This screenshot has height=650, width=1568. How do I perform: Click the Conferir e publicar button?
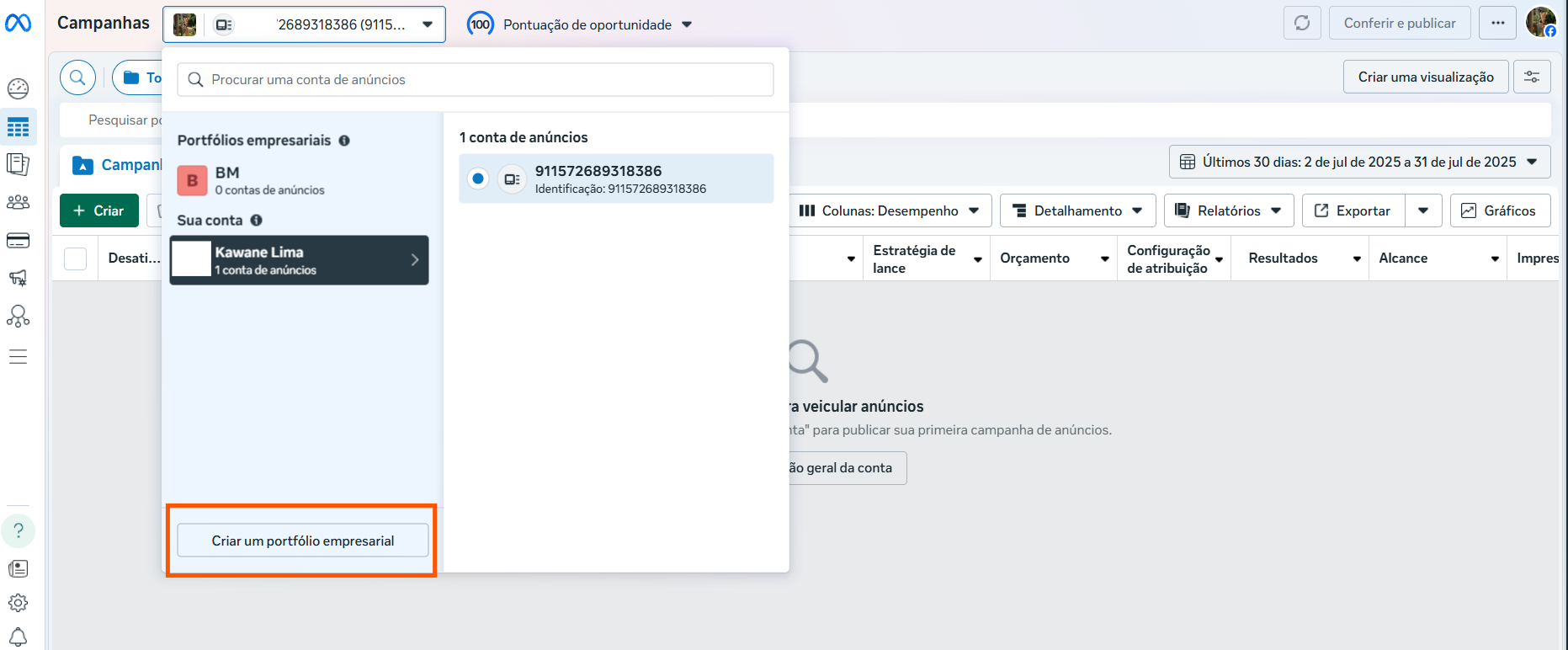(x=1400, y=24)
